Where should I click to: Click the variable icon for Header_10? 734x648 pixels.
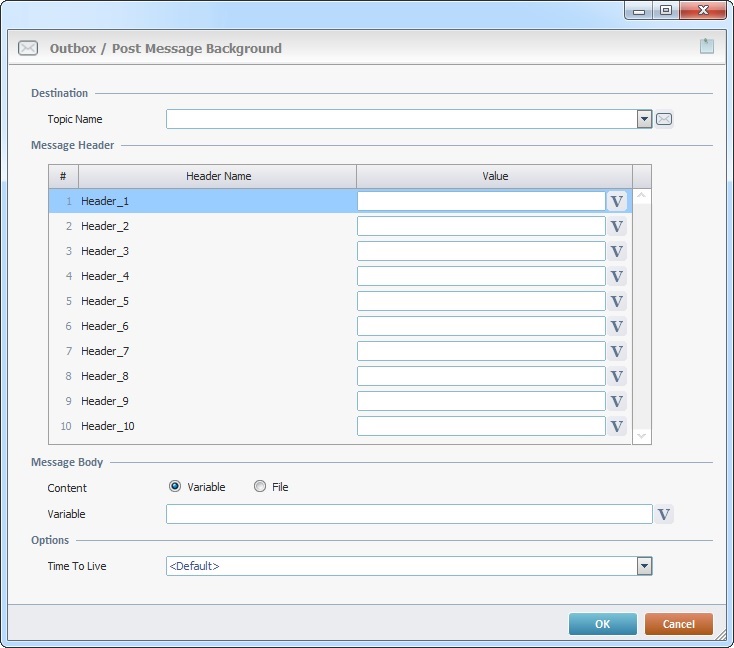617,426
